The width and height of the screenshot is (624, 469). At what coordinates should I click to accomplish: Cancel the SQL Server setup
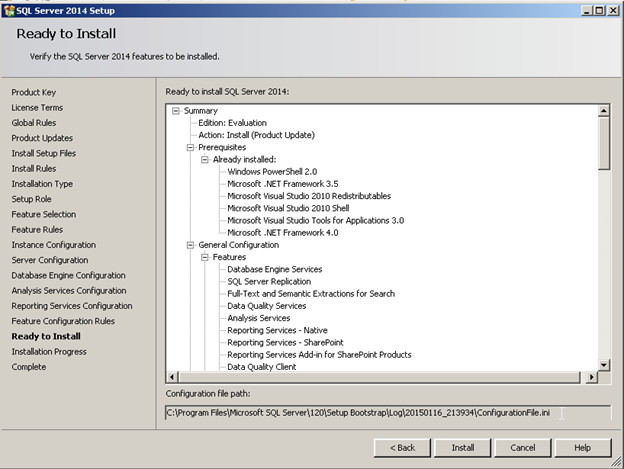[523, 448]
